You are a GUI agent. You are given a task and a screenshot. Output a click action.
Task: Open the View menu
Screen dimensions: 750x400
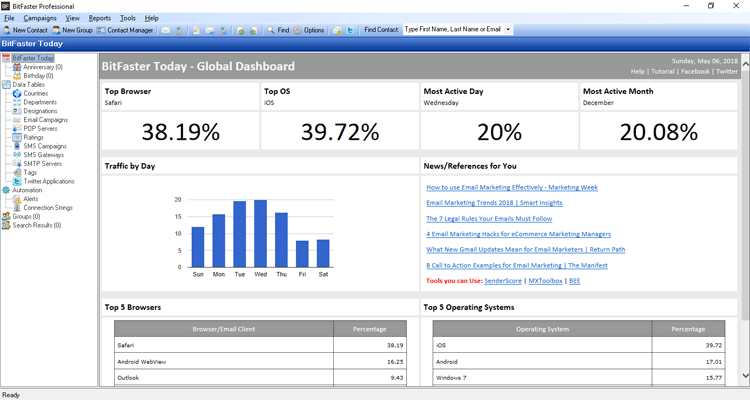(73, 18)
